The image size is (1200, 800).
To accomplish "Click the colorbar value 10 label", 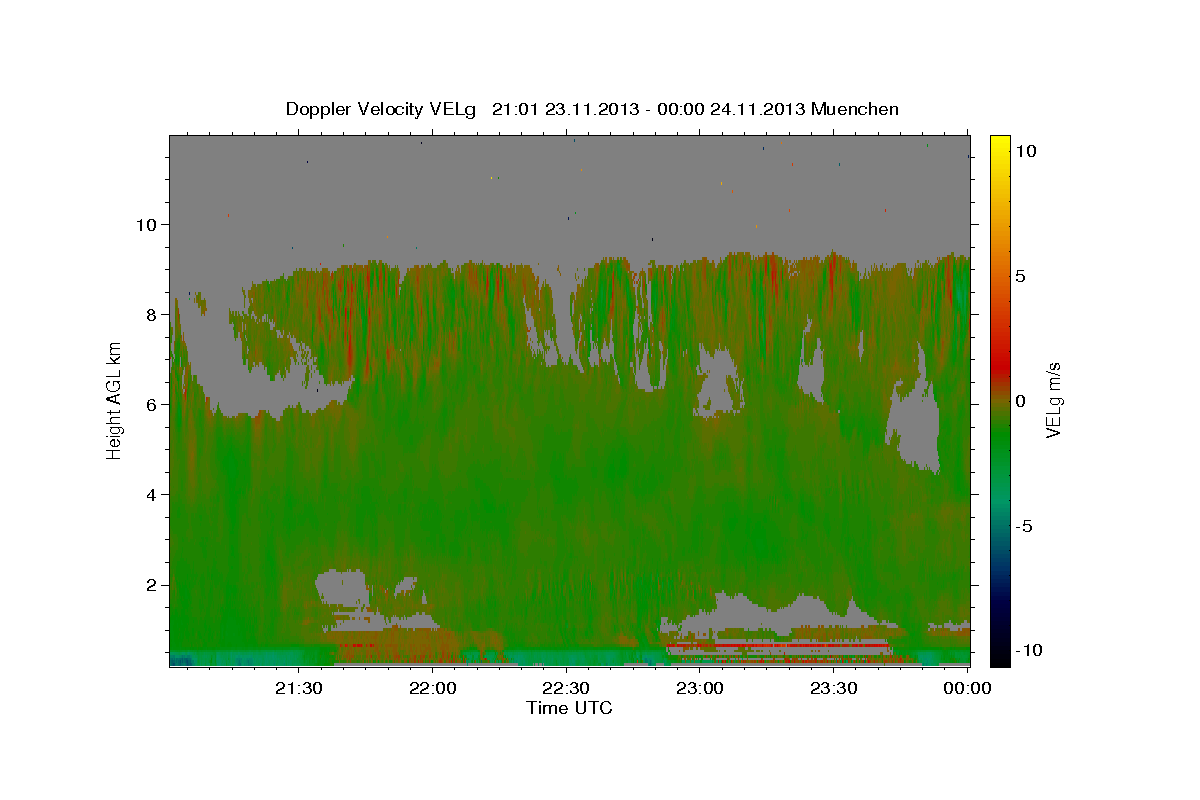I will 1026,150.
